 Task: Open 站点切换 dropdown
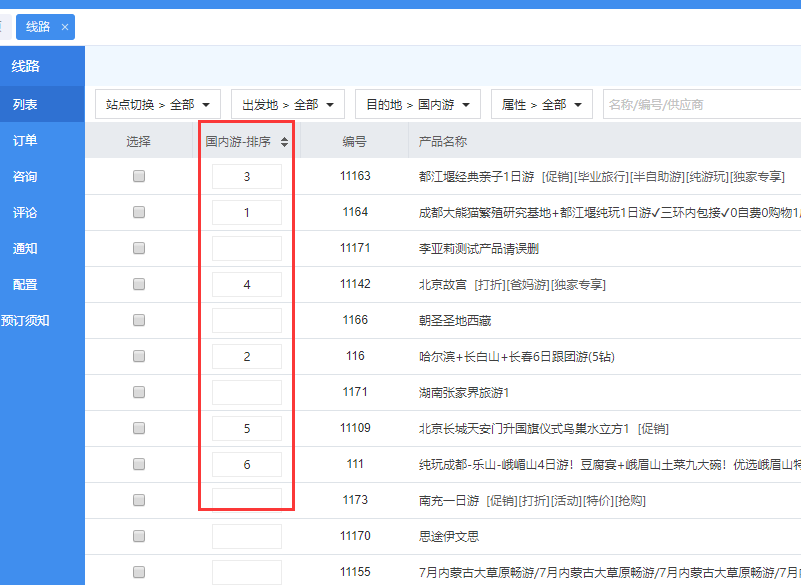pos(157,104)
